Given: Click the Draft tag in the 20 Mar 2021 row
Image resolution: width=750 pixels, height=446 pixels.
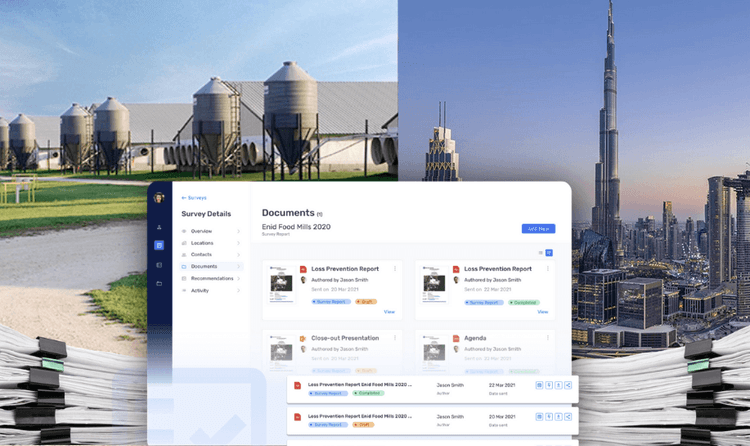Looking at the screenshot, I should pos(363,425).
